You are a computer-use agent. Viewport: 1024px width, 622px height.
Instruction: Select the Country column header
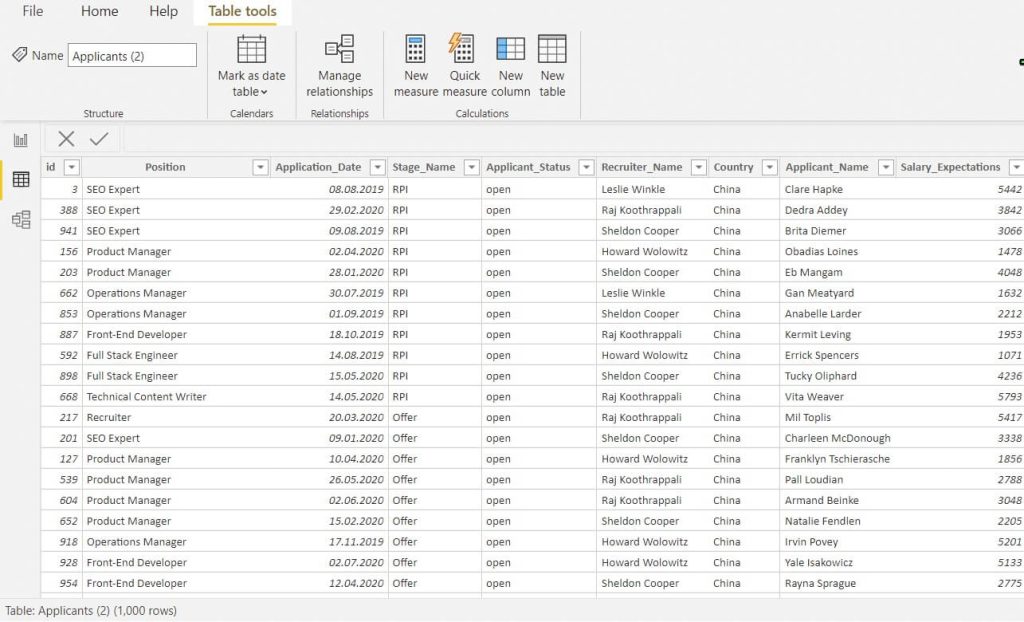tap(733, 167)
